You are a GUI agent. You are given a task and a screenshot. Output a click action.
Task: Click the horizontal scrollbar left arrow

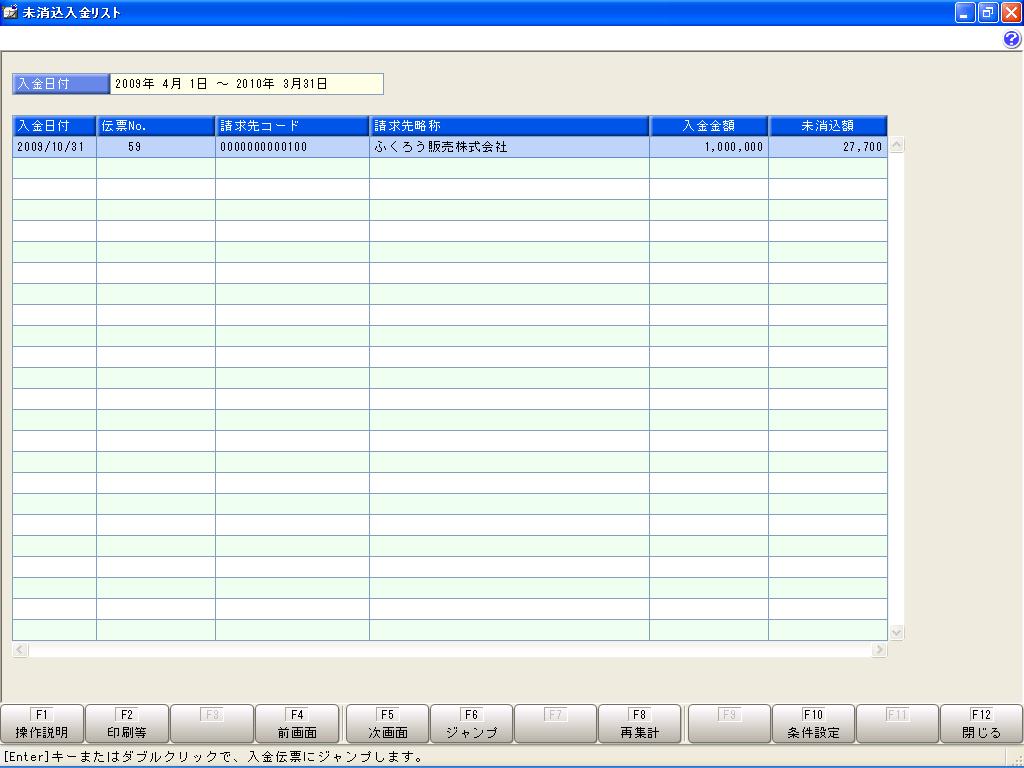pos(20,649)
